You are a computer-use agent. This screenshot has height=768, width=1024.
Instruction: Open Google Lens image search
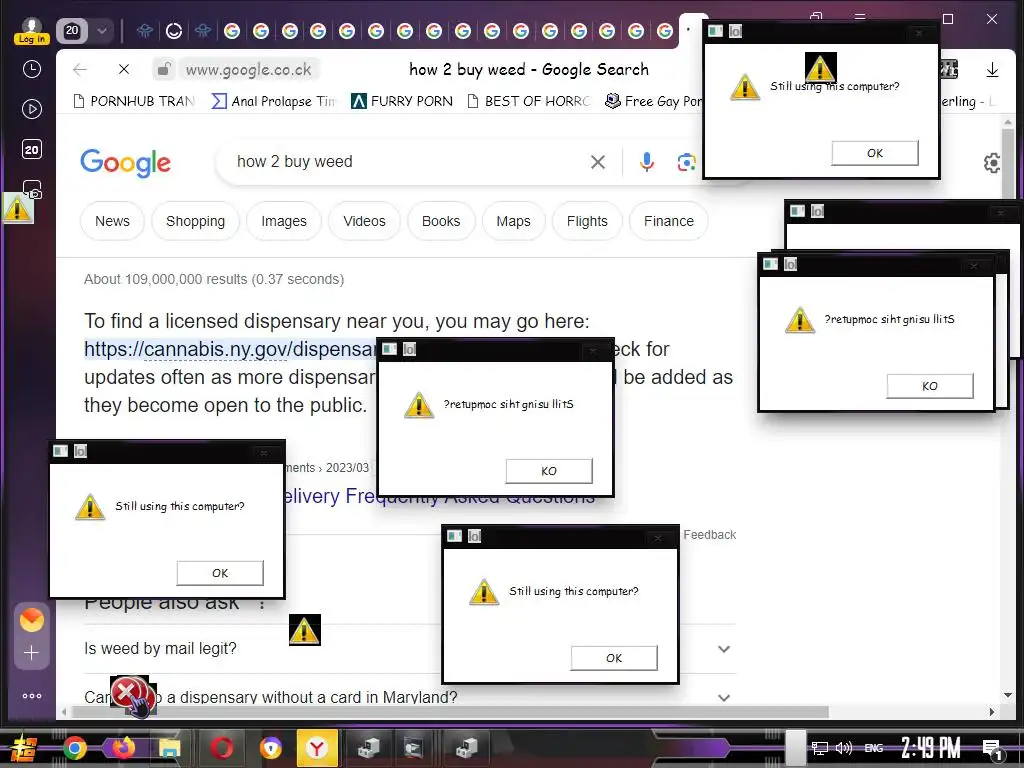[x=686, y=162]
